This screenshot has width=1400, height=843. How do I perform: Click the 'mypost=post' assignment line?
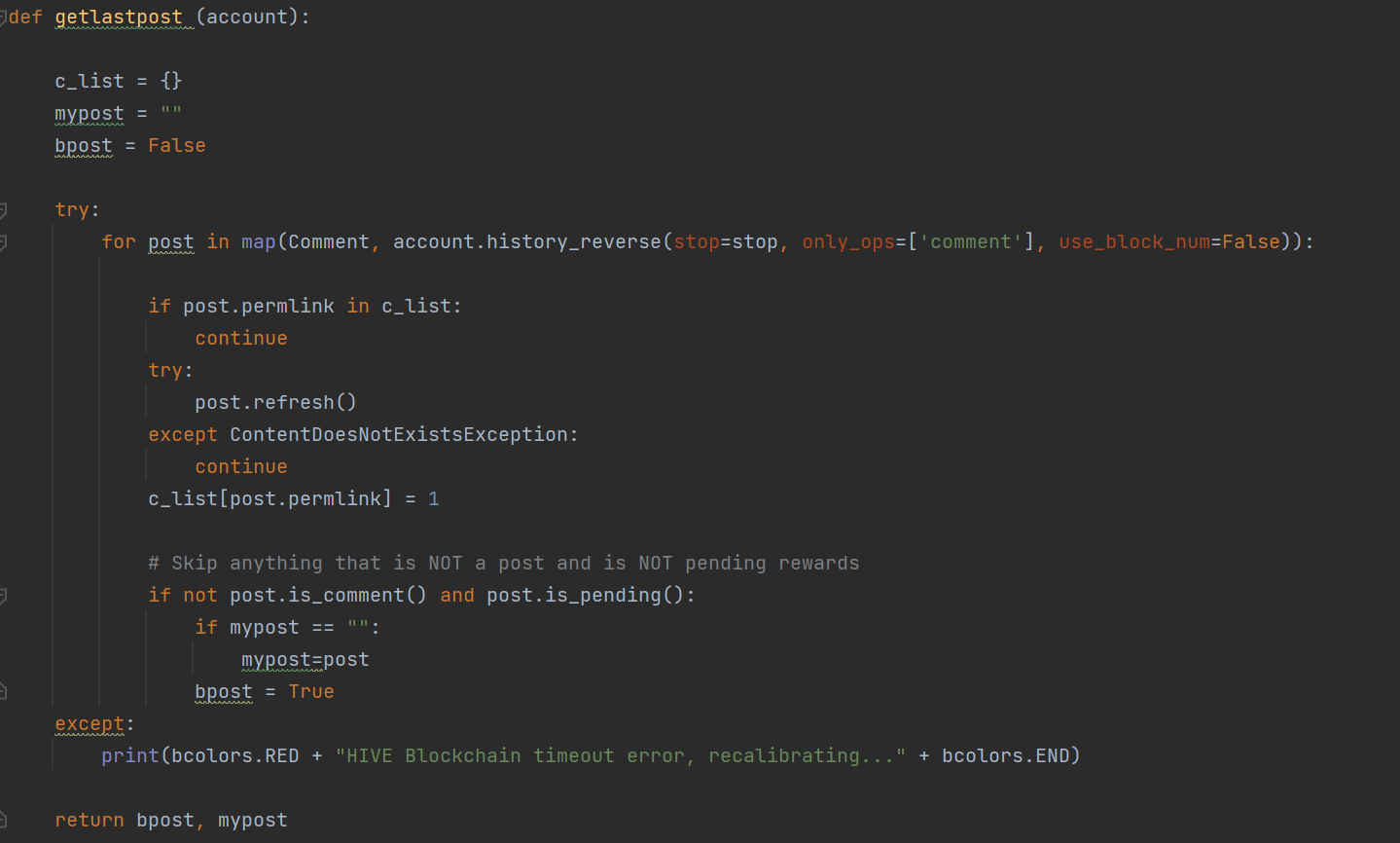click(x=305, y=660)
